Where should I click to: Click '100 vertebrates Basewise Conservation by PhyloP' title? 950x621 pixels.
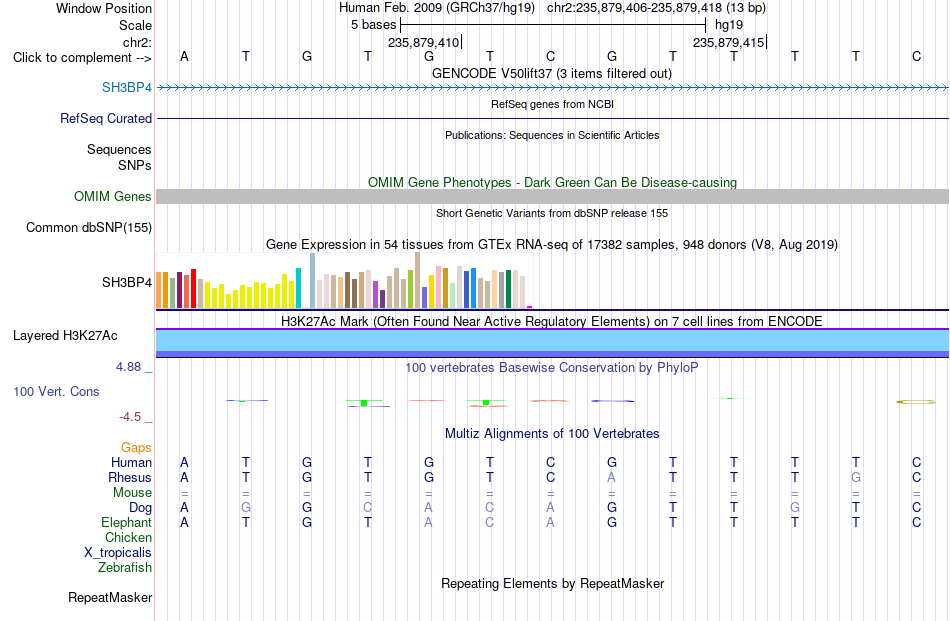[x=552, y=367]
